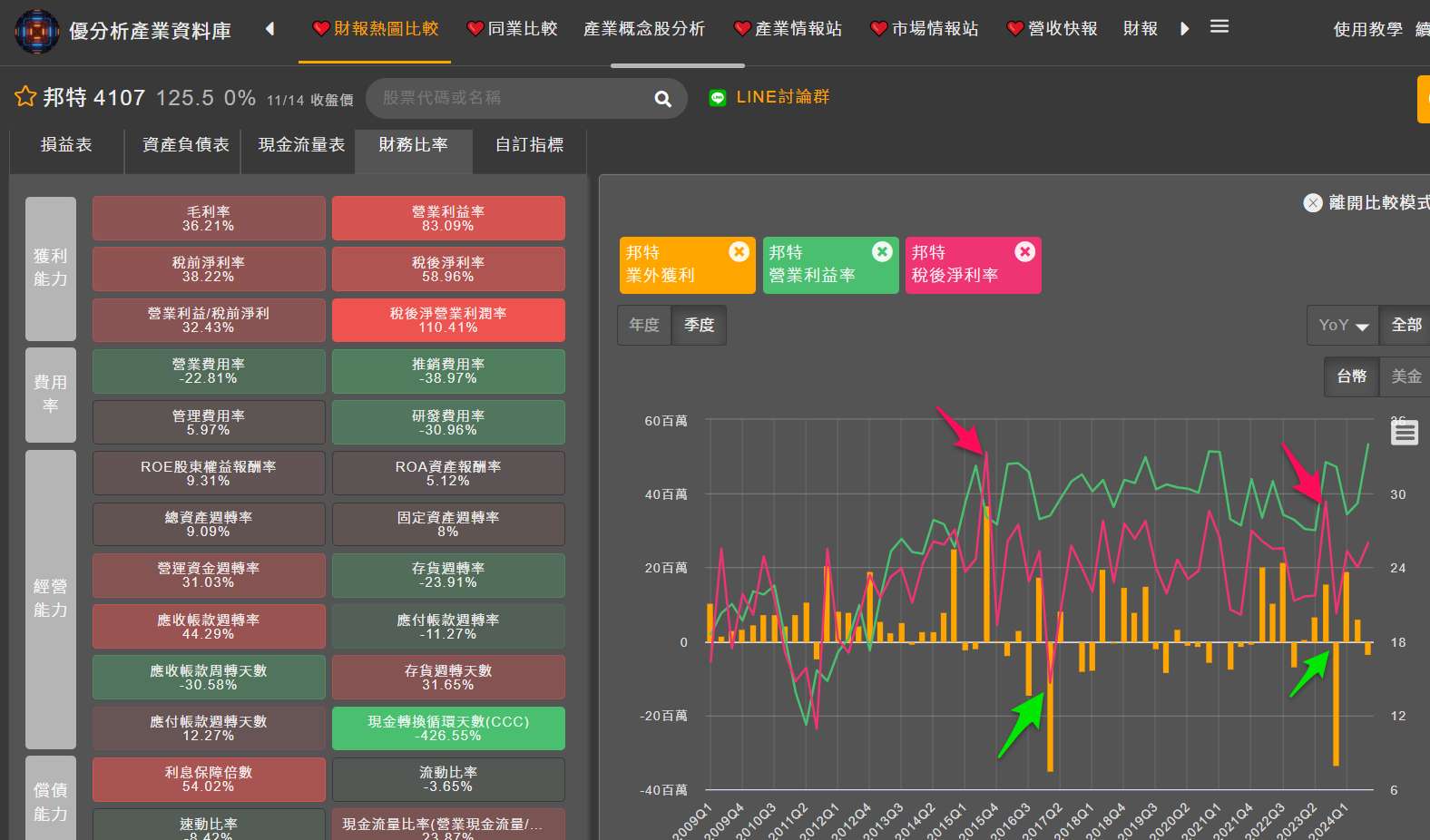The image size is (1430, 840).
Task: Click the LINE chat icon
Action: tap(718, 98)
